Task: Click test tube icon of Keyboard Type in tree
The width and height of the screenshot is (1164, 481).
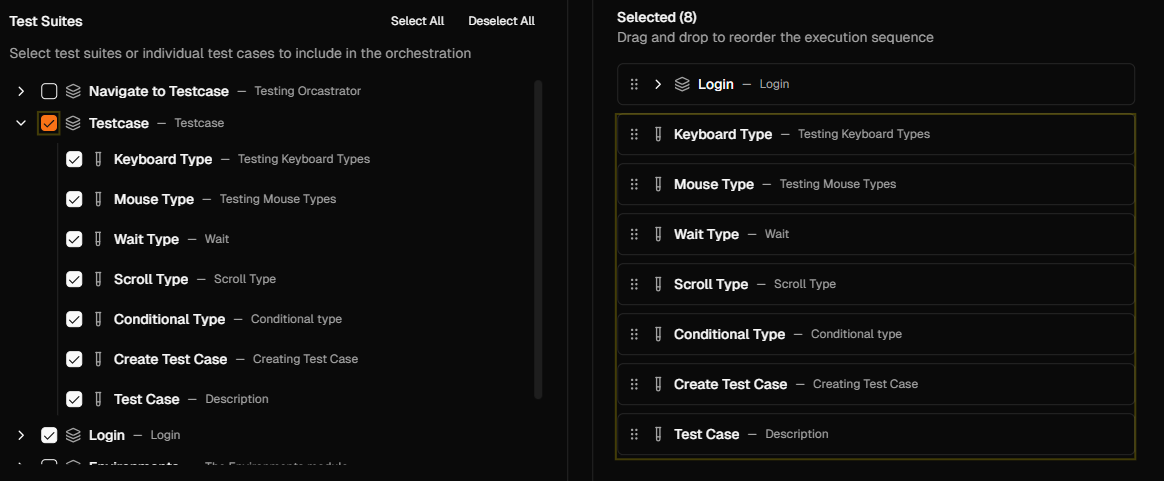Action: [98, 160]
